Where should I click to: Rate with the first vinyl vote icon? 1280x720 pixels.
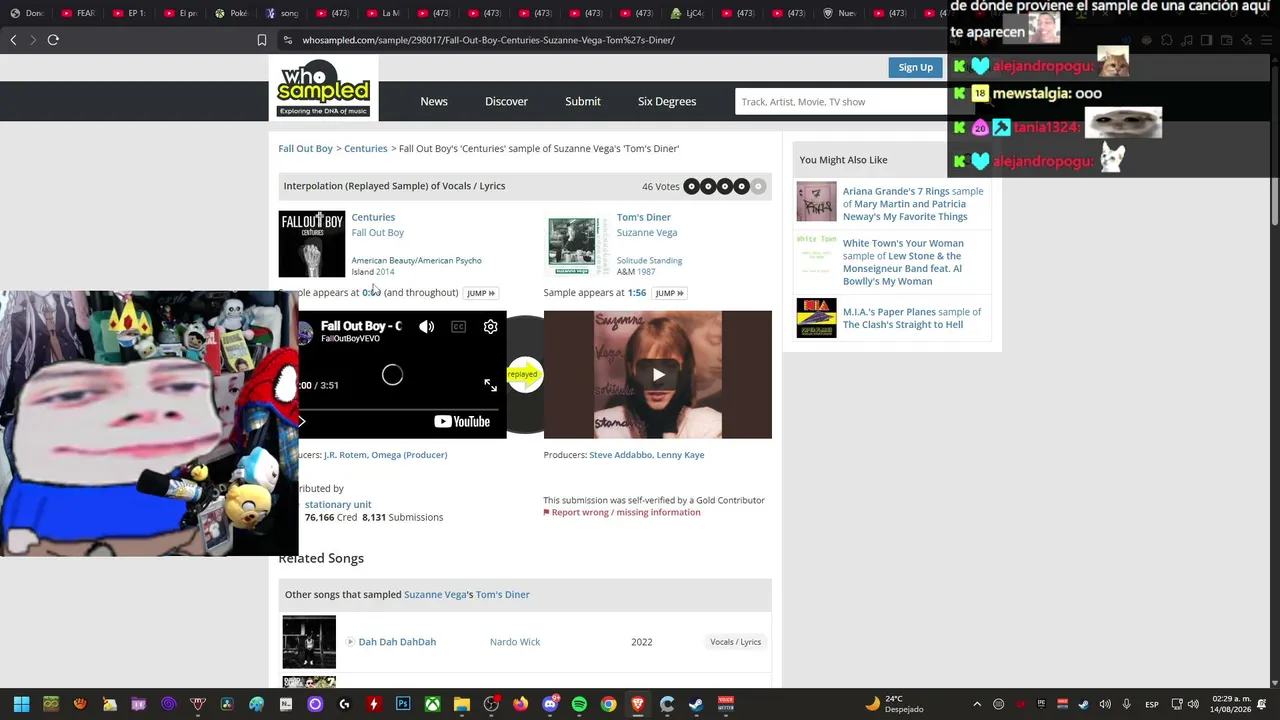691,186
